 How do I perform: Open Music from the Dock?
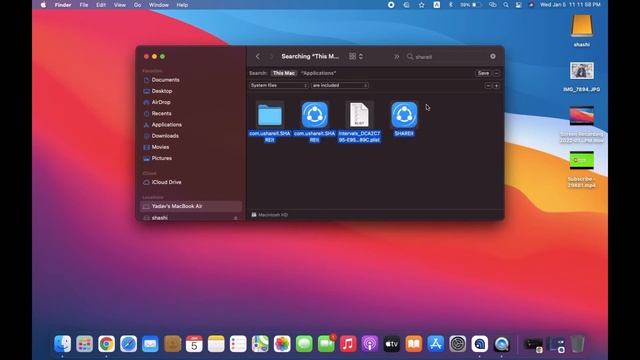tap(348, 344)
